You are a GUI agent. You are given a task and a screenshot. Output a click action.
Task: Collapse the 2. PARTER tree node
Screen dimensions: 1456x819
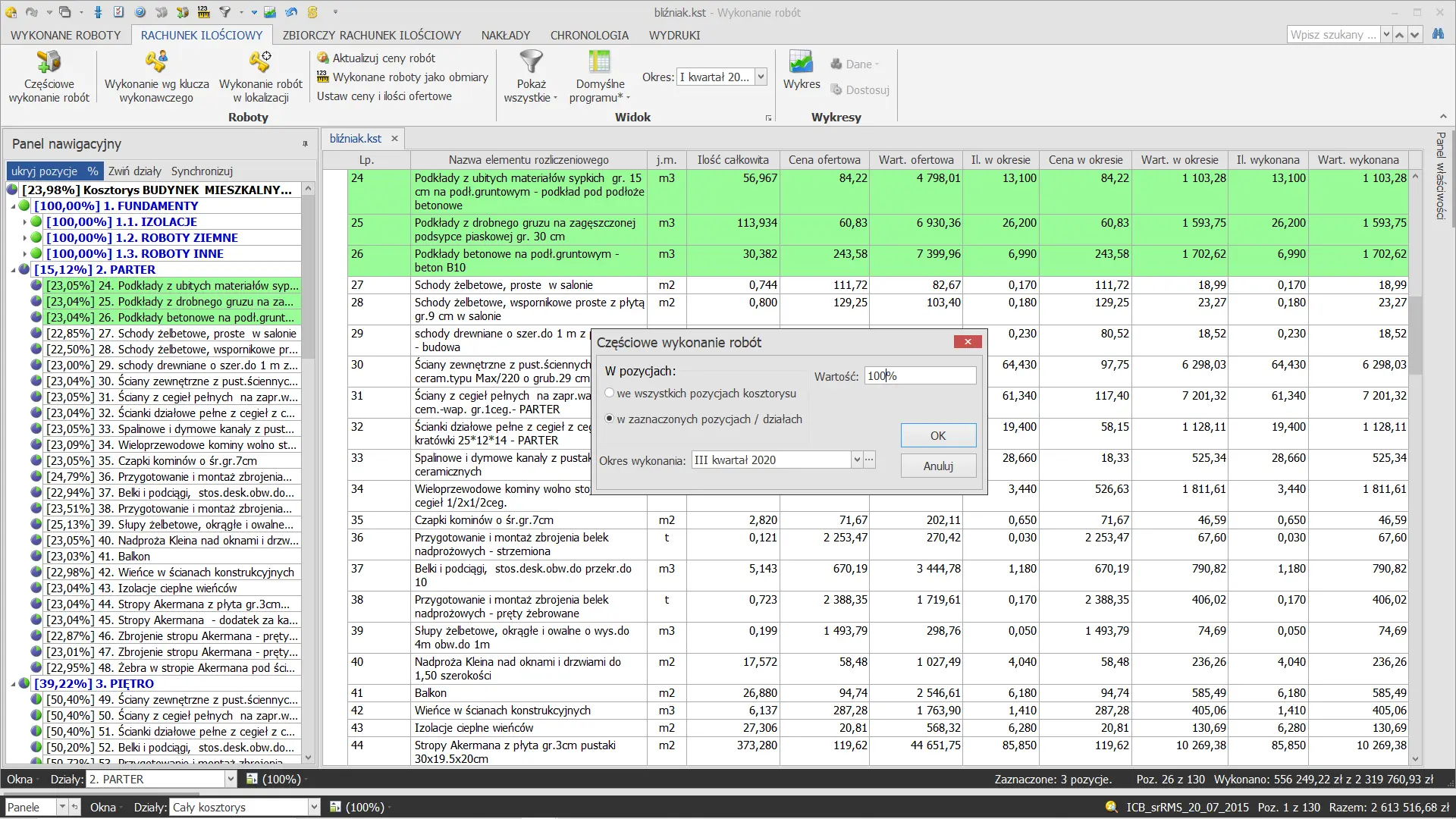point(13,270)
